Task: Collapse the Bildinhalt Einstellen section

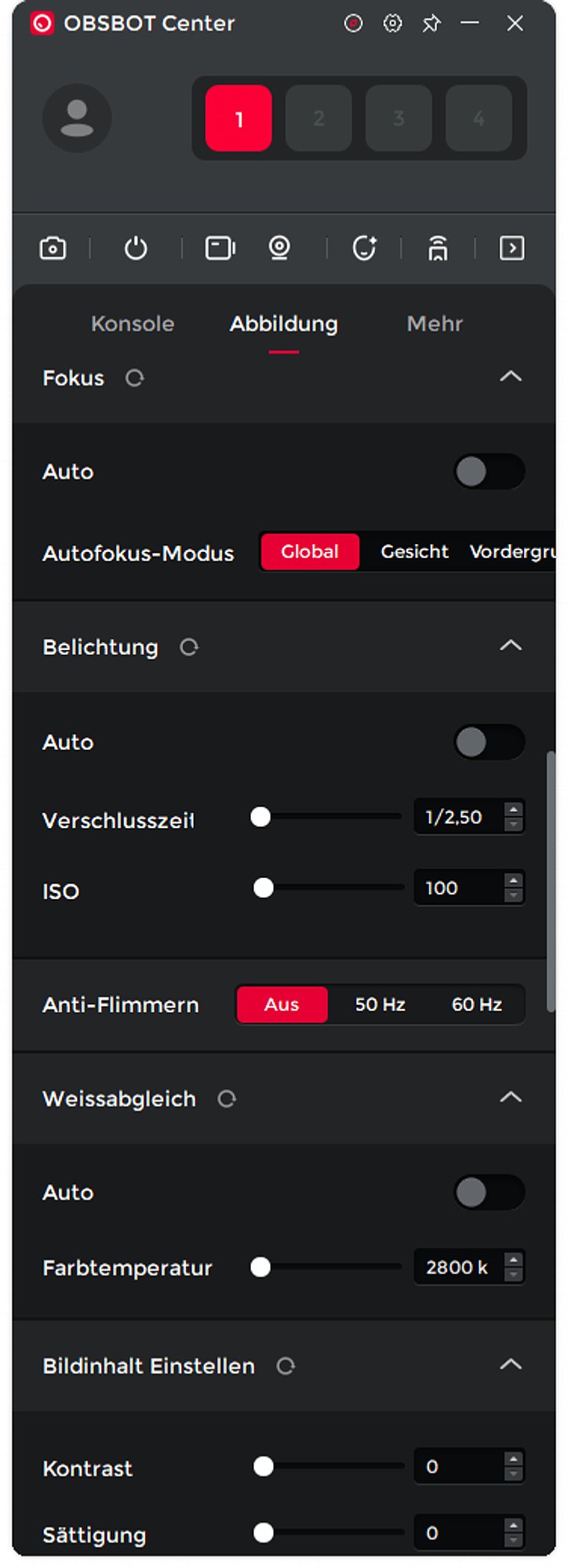Action: click(511, 1365)
